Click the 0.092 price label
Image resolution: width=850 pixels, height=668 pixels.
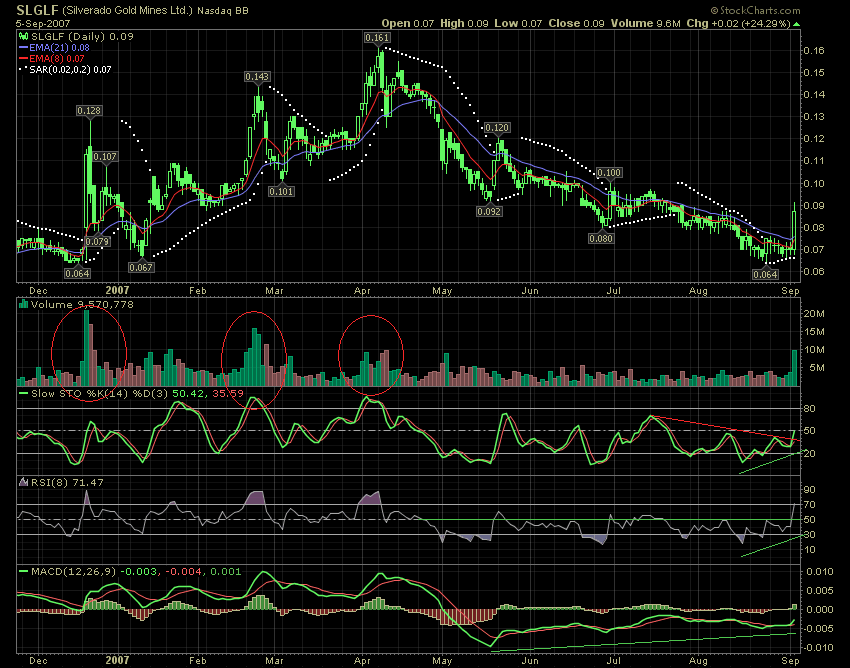(x=489, y=211)
